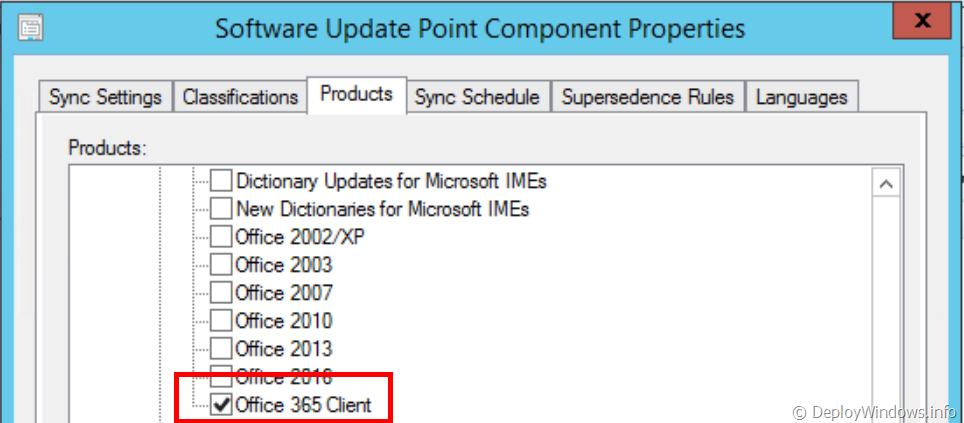Click the Office 2013 product label

point(284,350)
